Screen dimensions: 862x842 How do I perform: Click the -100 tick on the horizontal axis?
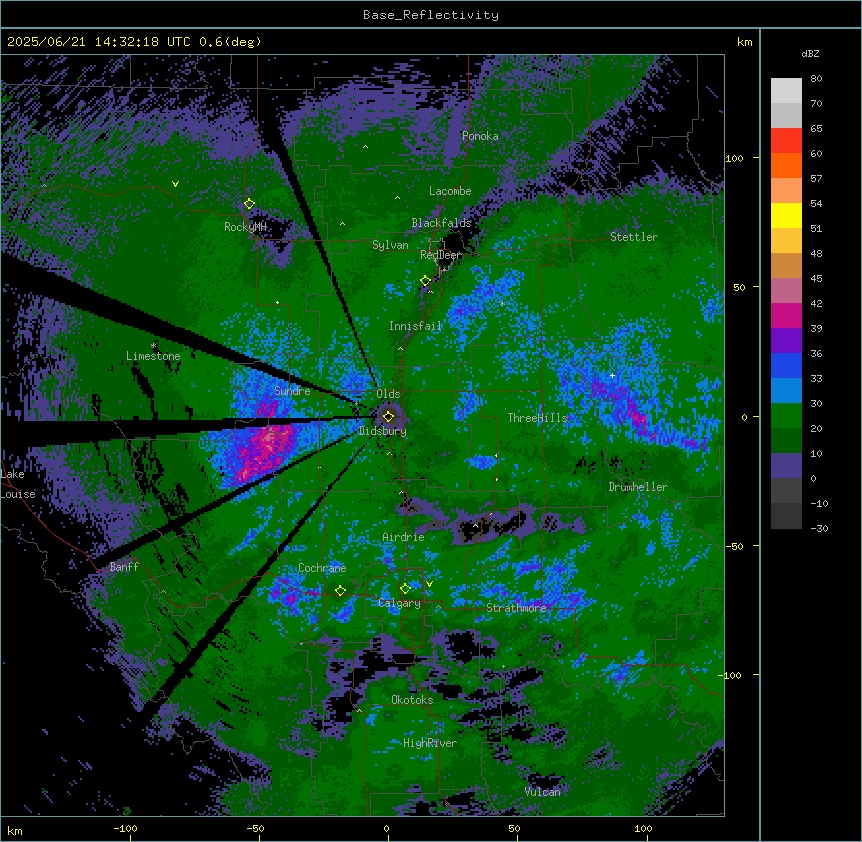click(126, 828)
